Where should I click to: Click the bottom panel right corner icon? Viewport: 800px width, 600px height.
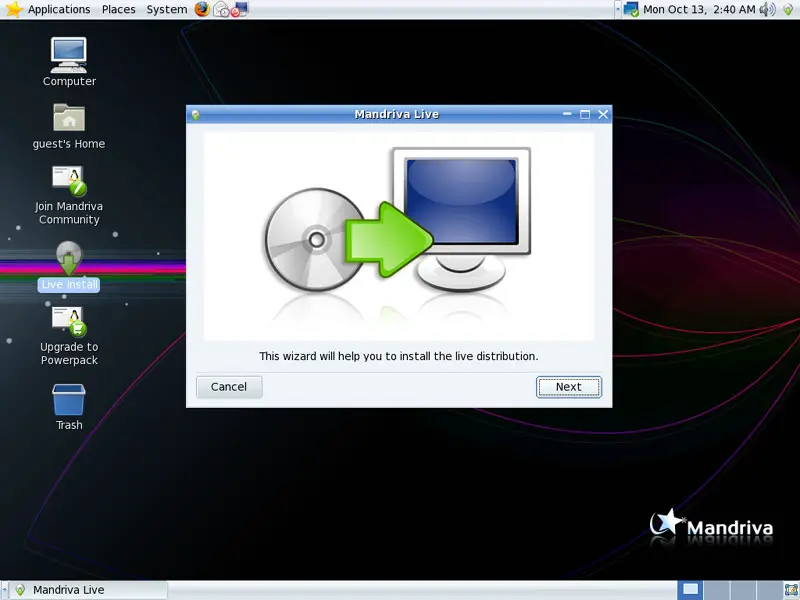coord(791,590)
